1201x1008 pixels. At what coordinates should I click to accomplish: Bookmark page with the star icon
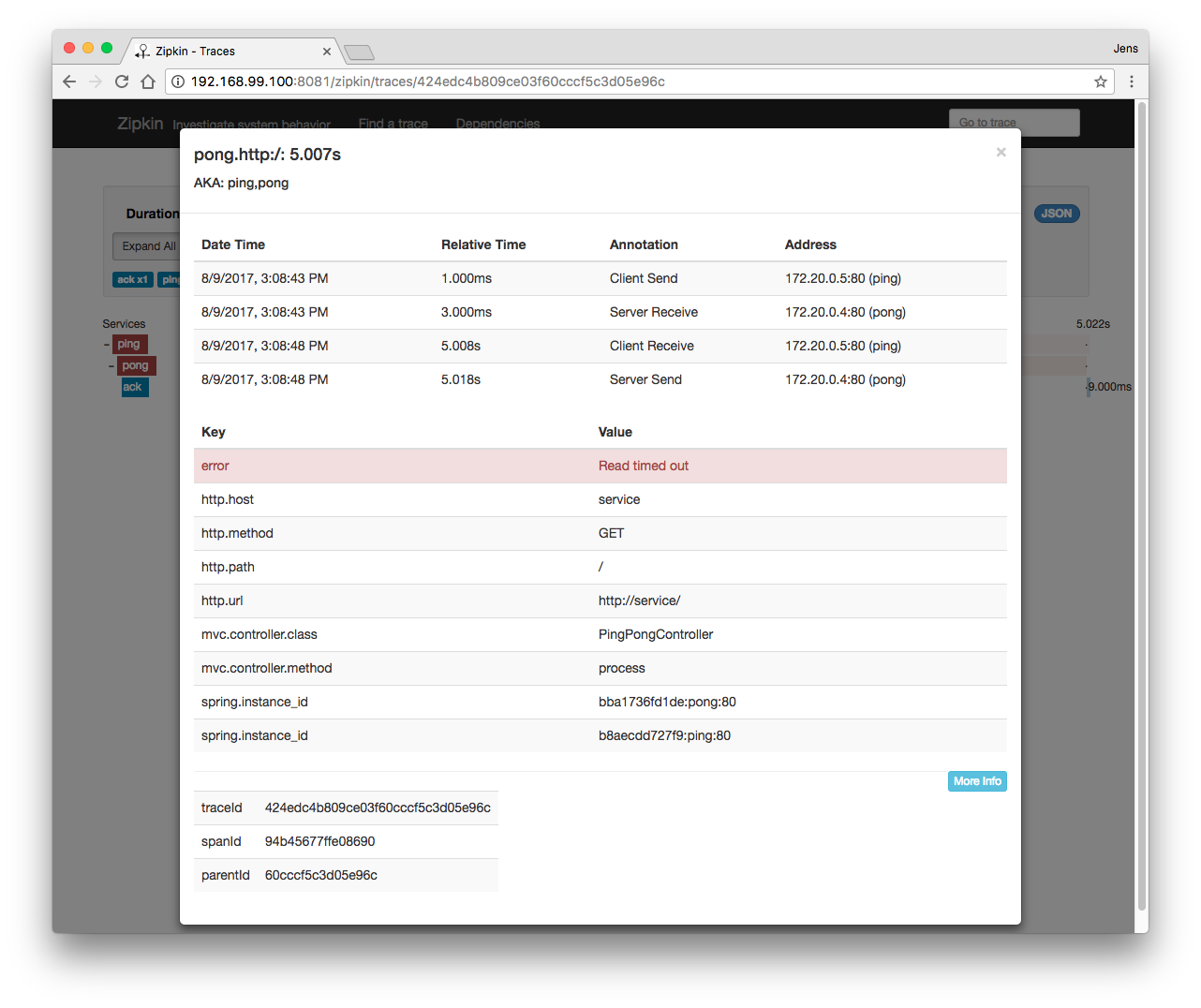pos(1101,82)
